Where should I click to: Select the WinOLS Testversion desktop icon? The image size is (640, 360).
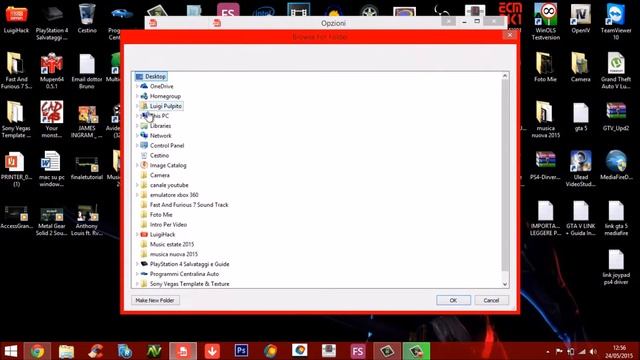click(x=546, y=22)
